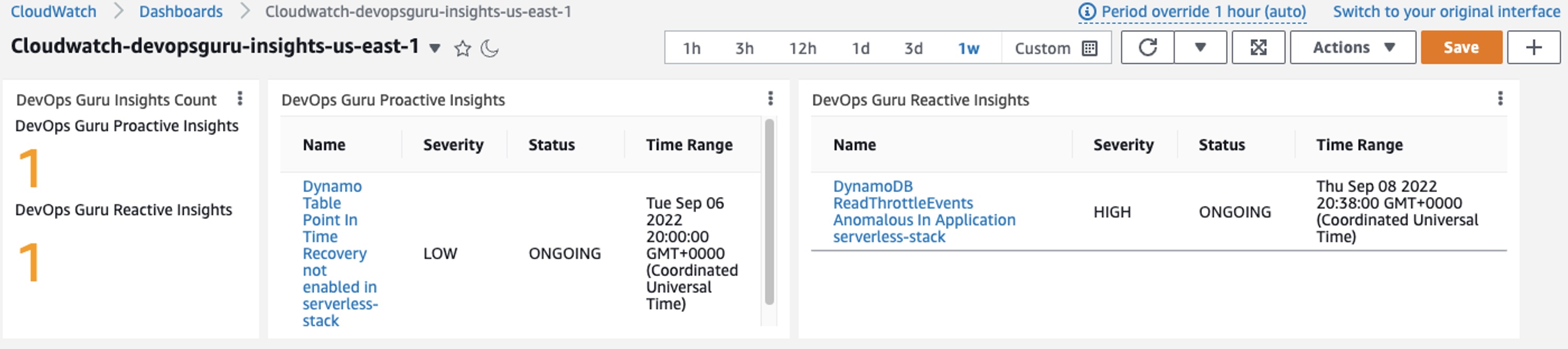The width and height of the screenshot is (1568, 349).
Task: Click the reactive insights count value
Action: (x=29, y=262)
